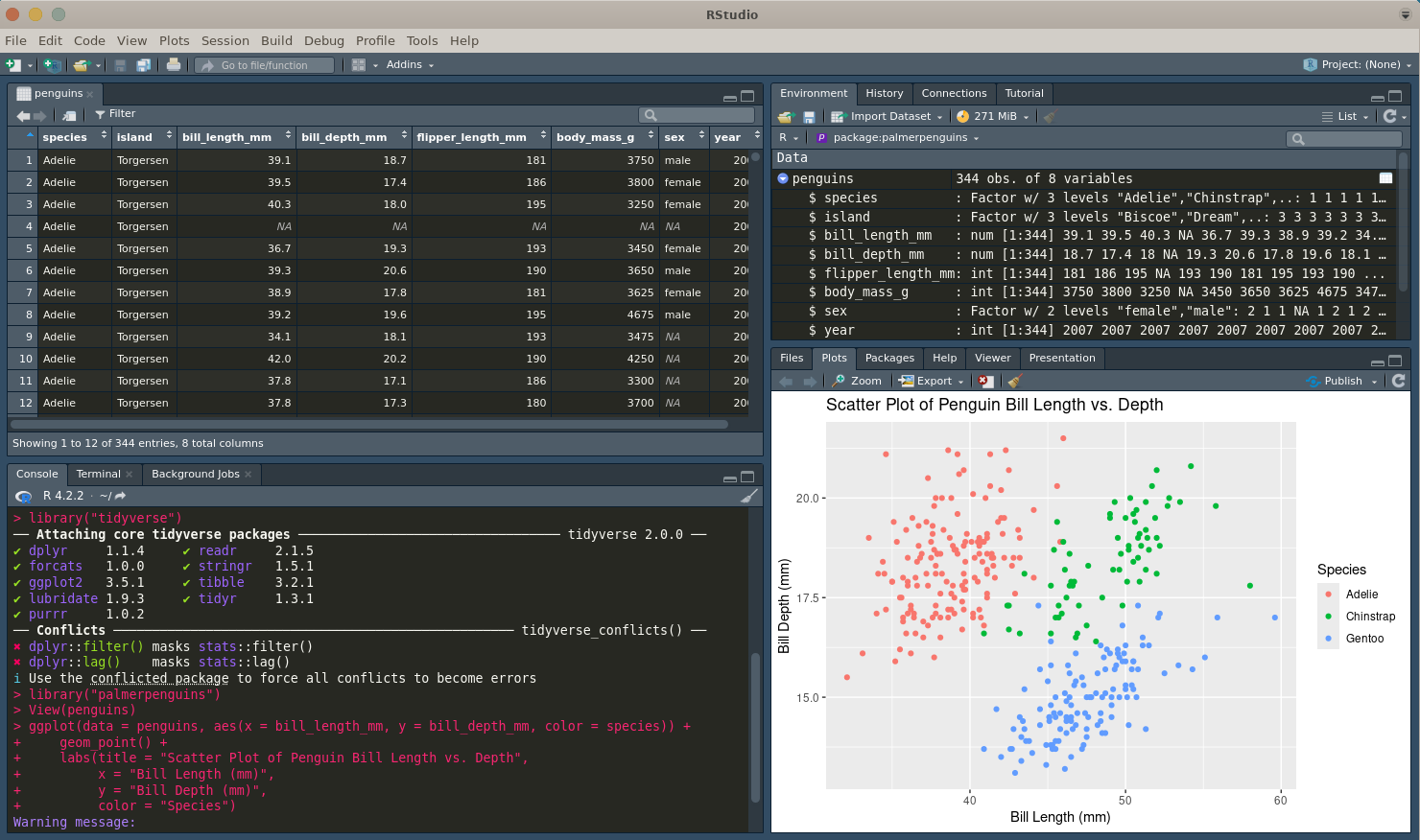Click the Show in new window icon in data viewer

pyautogui.click(x=69, y=115)
